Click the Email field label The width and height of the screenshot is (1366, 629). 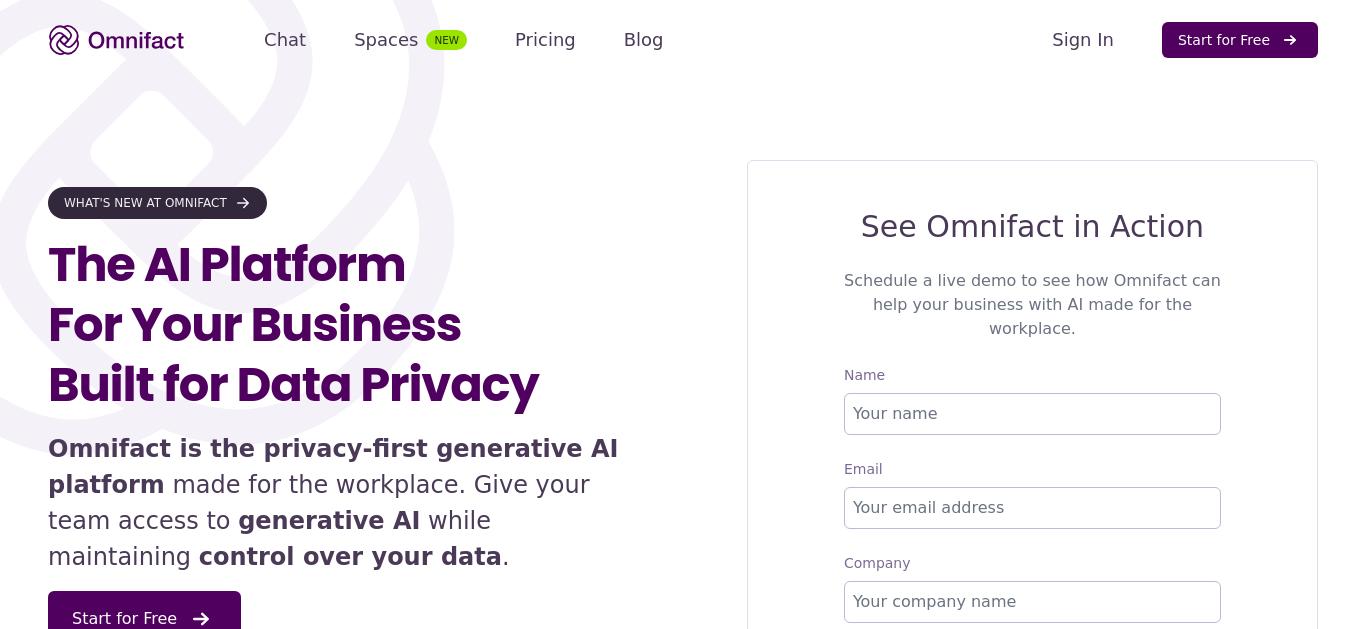(863, 469)
